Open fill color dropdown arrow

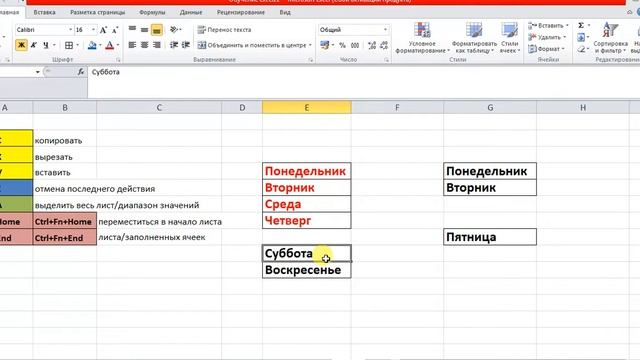tap(100, 45)
